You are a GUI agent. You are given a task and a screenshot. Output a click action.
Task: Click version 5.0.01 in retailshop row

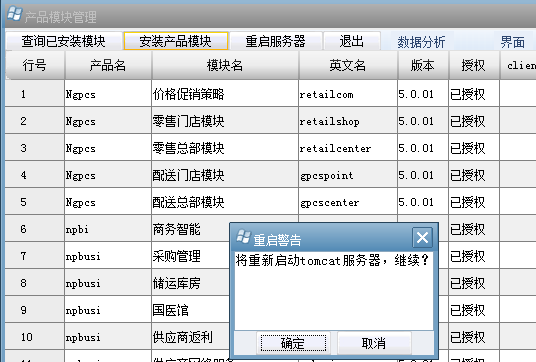pyautogui.click(x=423, y=121)
